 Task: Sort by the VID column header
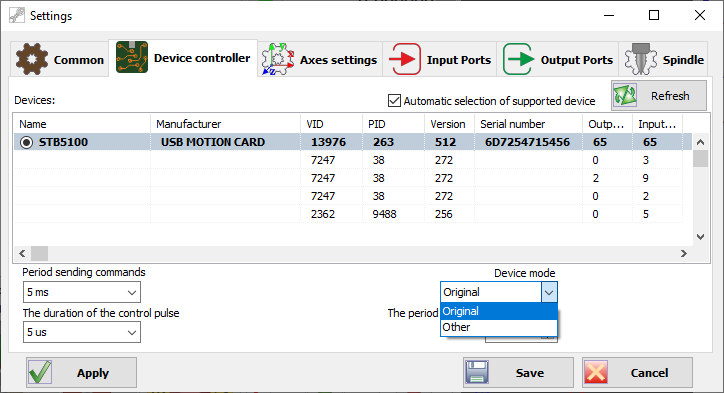click(x=332, y=124)
